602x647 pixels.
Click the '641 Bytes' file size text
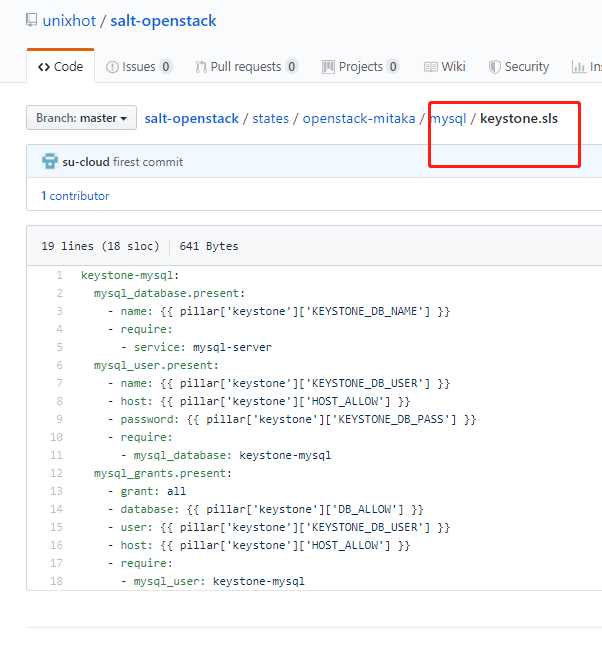pos(209,246)
